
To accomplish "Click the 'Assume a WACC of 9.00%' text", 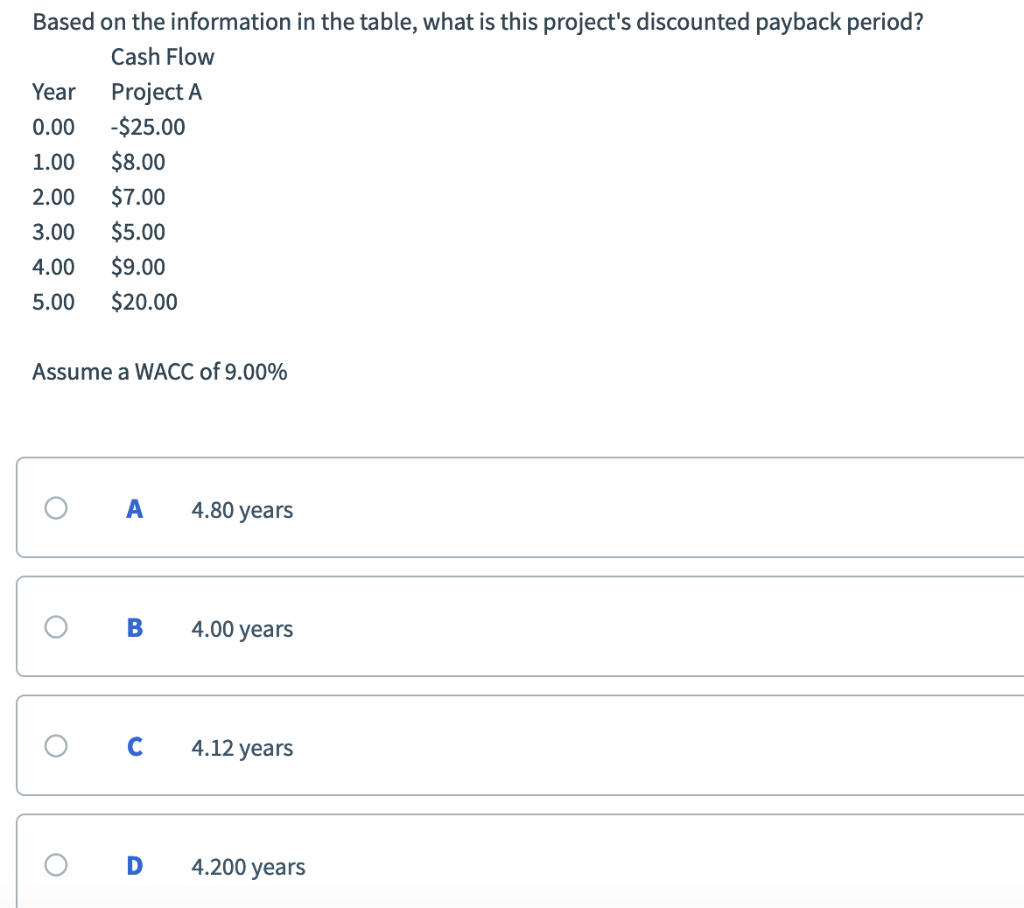I will (x=159, y=371).
